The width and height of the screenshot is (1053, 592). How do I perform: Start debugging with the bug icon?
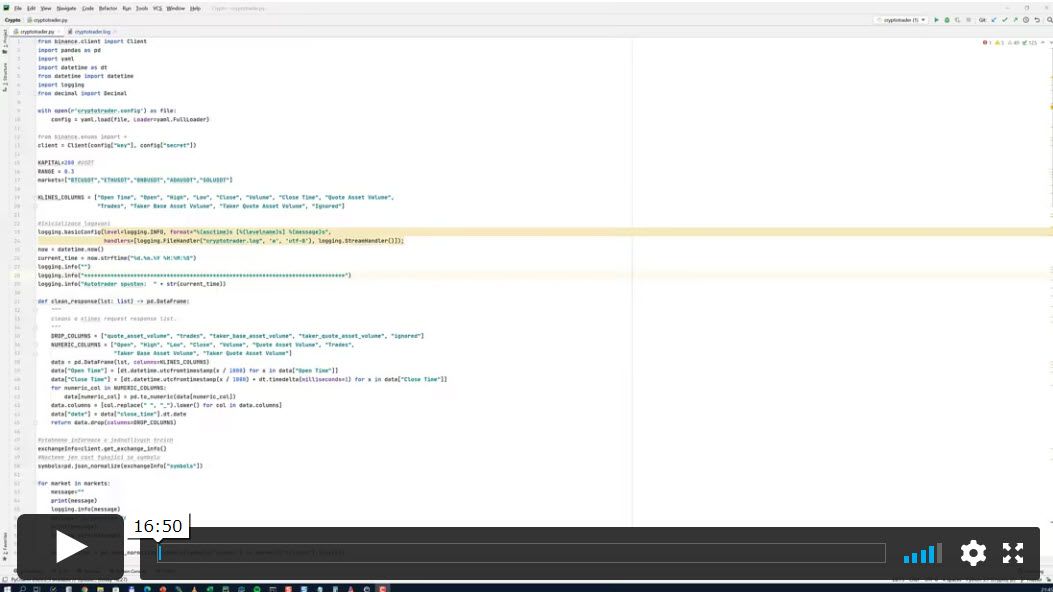coord(947,19)
